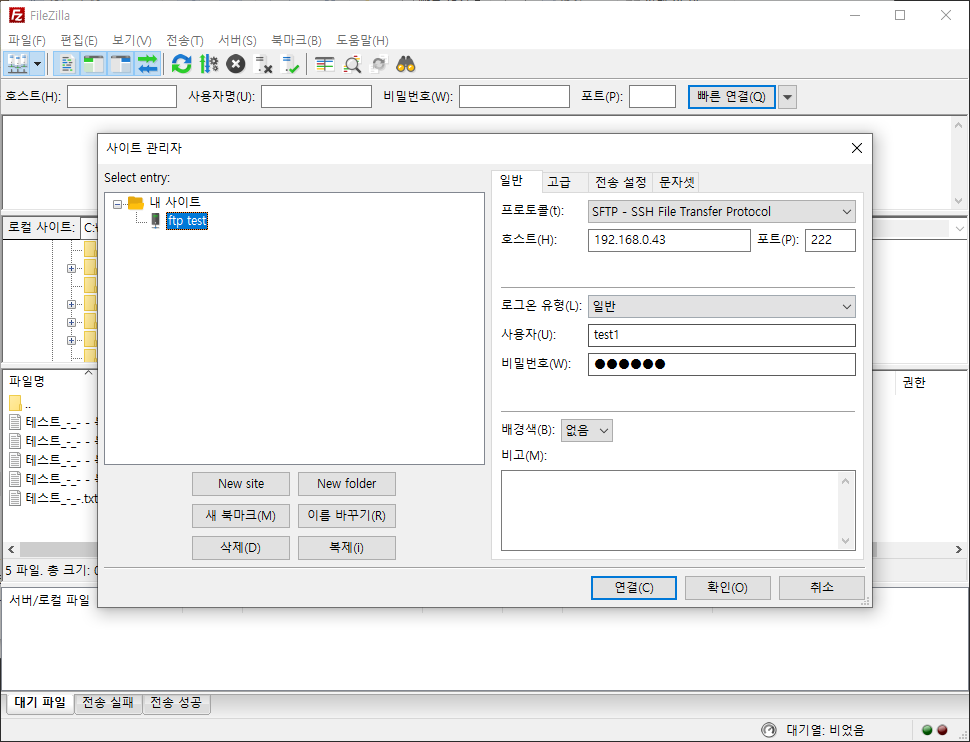Click the disconnect from server icon

pyautogui.click(x=263, y=64)
